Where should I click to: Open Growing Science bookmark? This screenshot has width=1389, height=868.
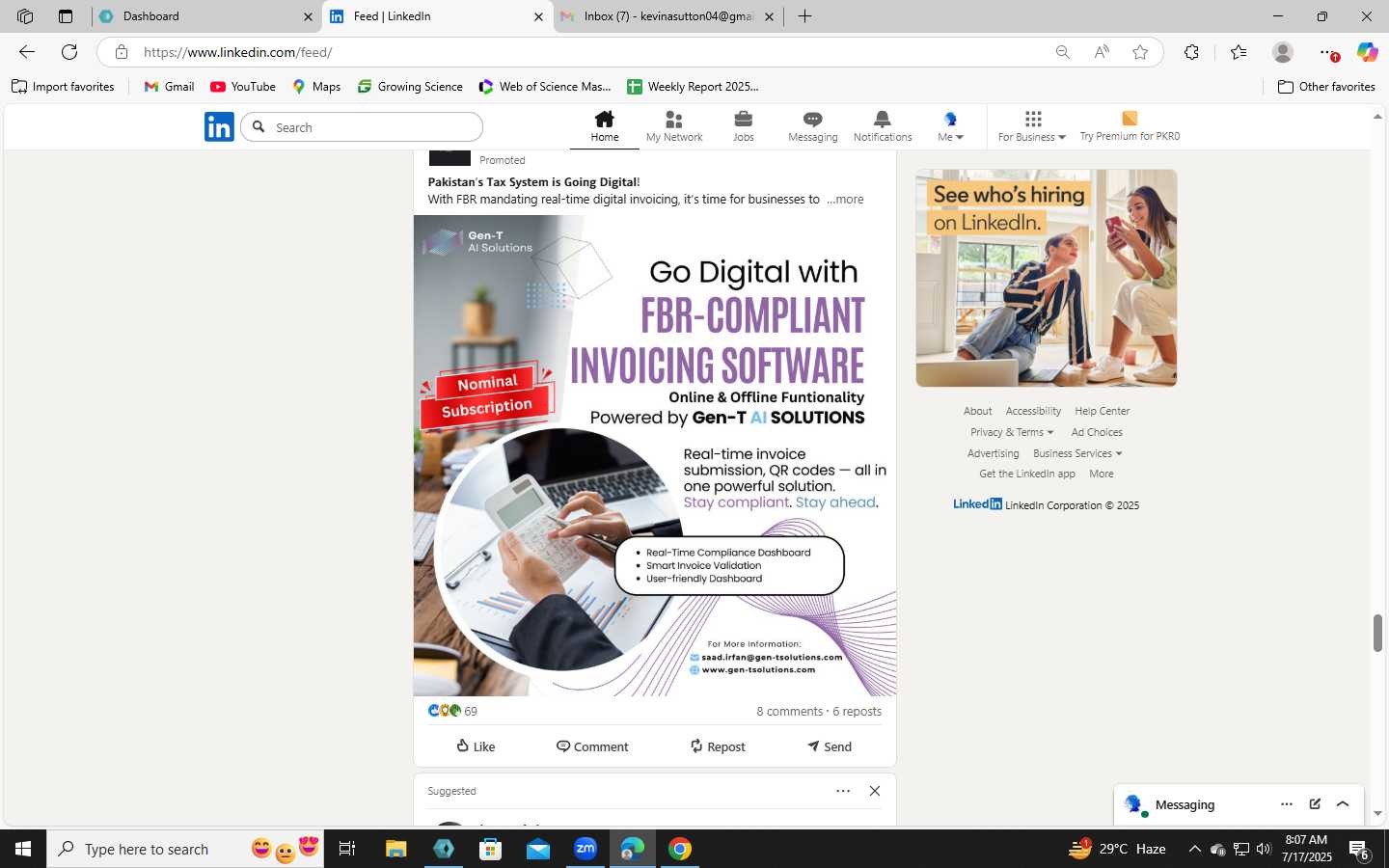pyautogui.click(x=410, y=87)
